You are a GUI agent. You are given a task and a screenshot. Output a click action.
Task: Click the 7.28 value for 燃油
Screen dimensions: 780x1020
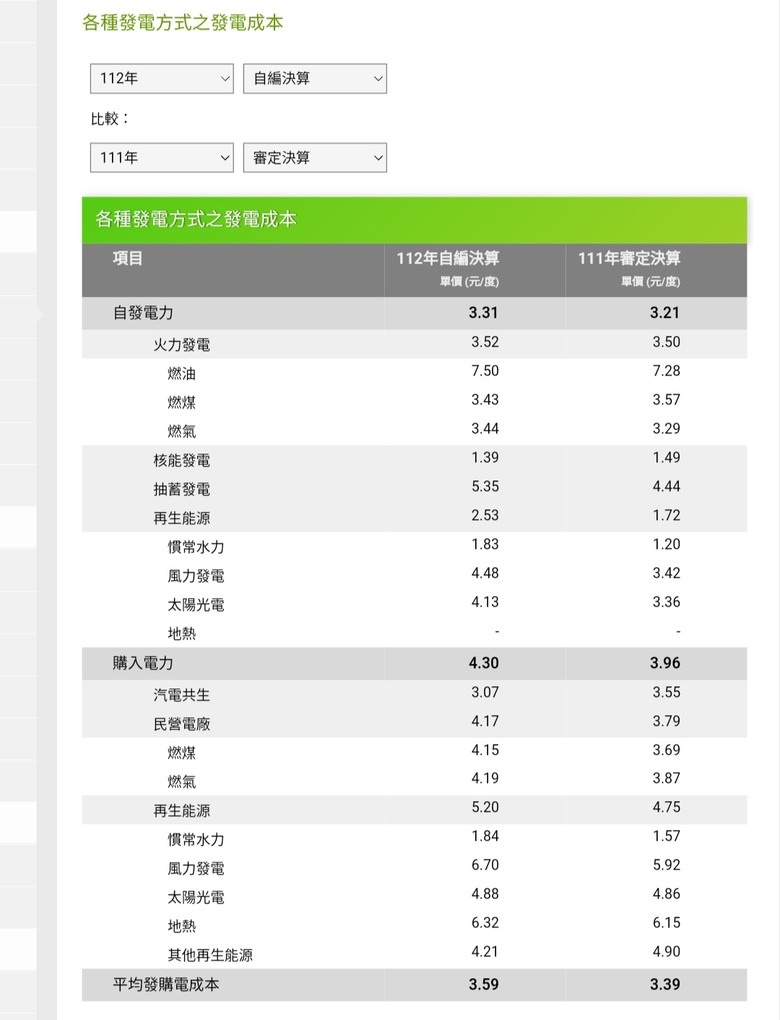667,371
